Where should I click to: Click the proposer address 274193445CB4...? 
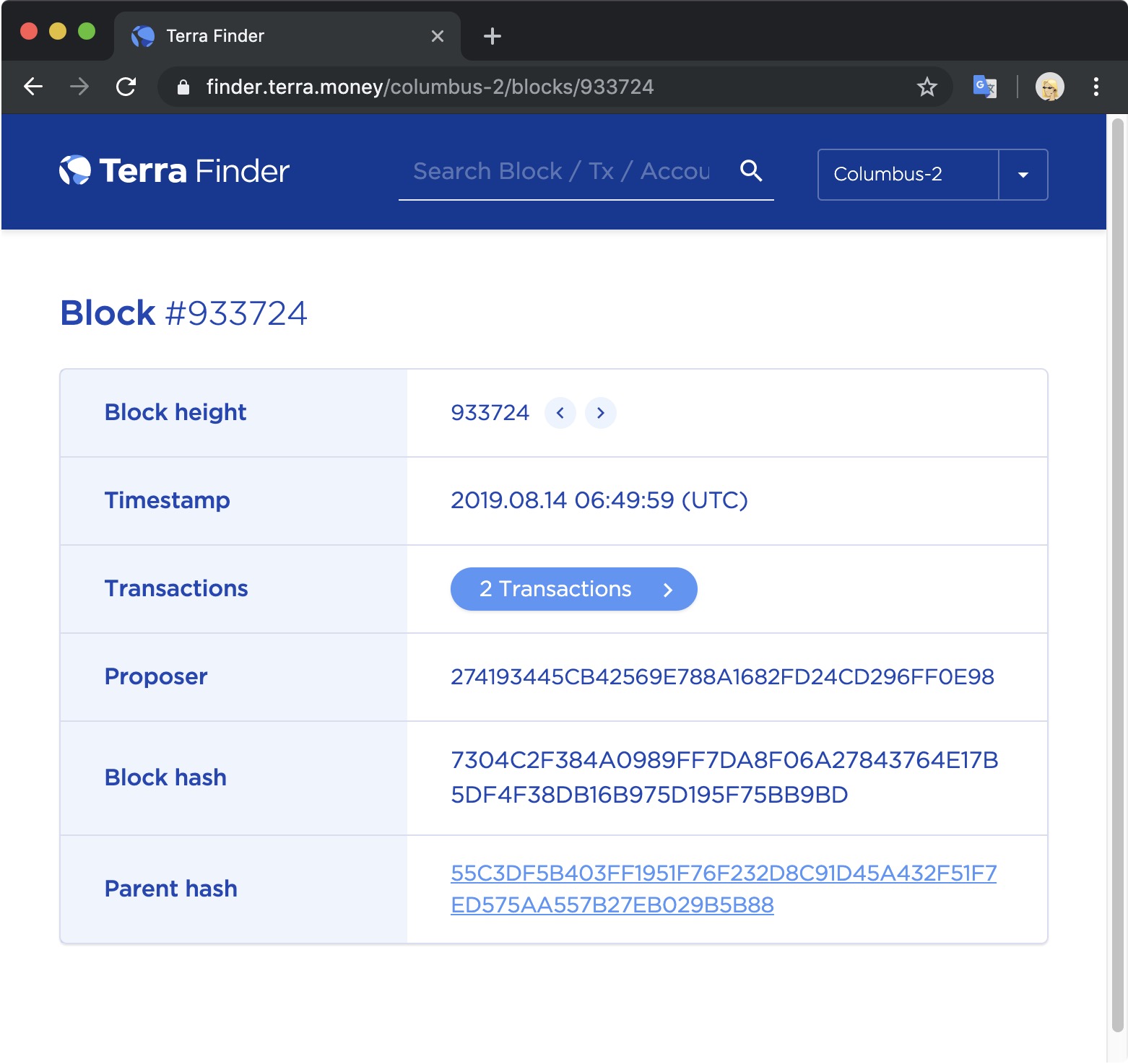point(722,677)
